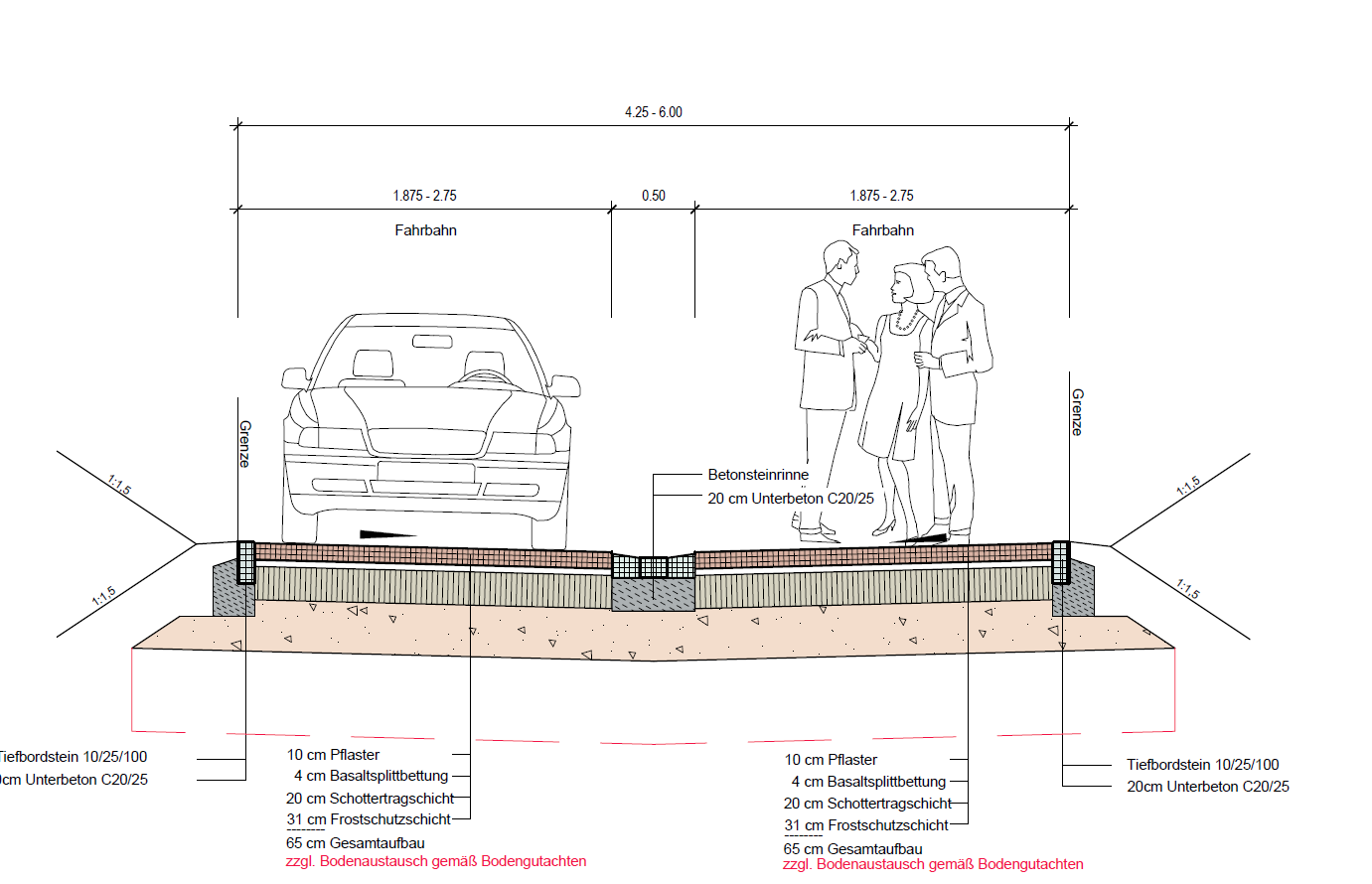Click the Grenze label beside the pedestrians
The image size is (1372, 884).
(1078, 412)
